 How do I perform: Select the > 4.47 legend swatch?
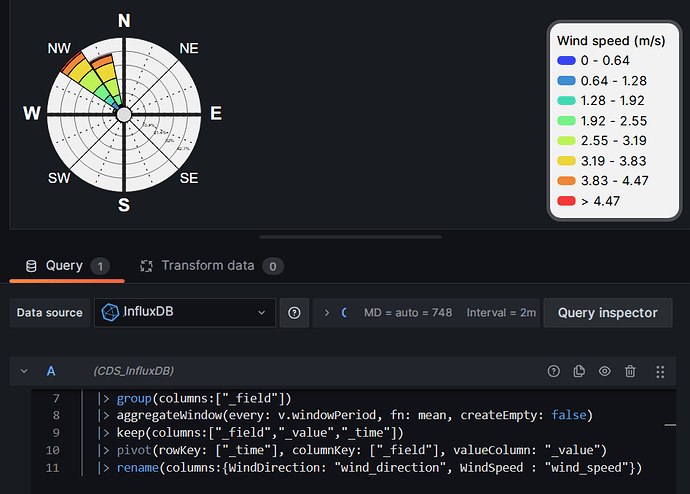[566, 201]
